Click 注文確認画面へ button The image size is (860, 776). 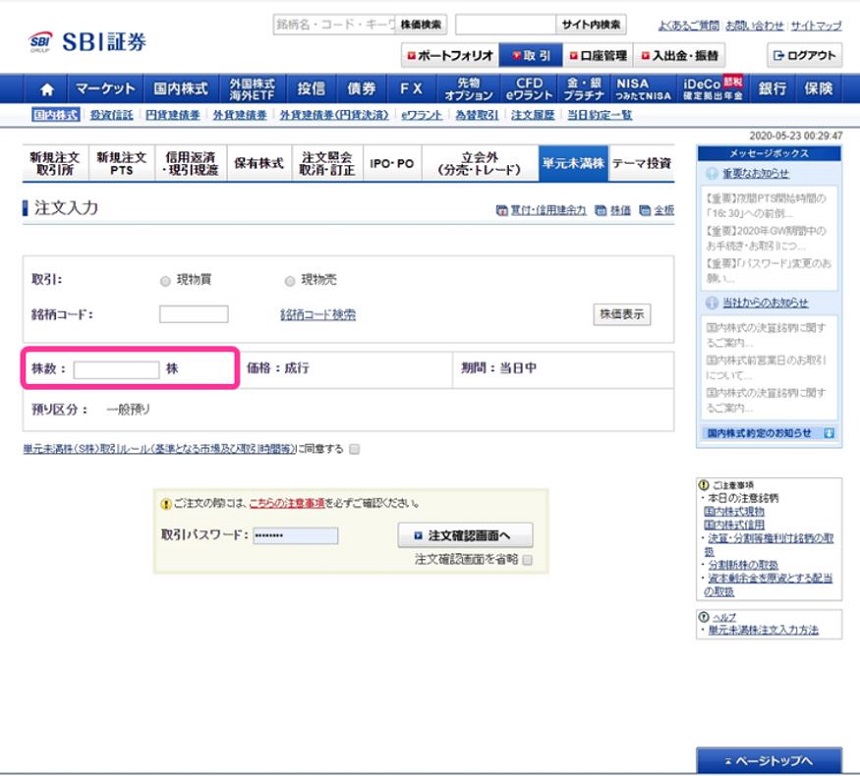tap(465, 535)
